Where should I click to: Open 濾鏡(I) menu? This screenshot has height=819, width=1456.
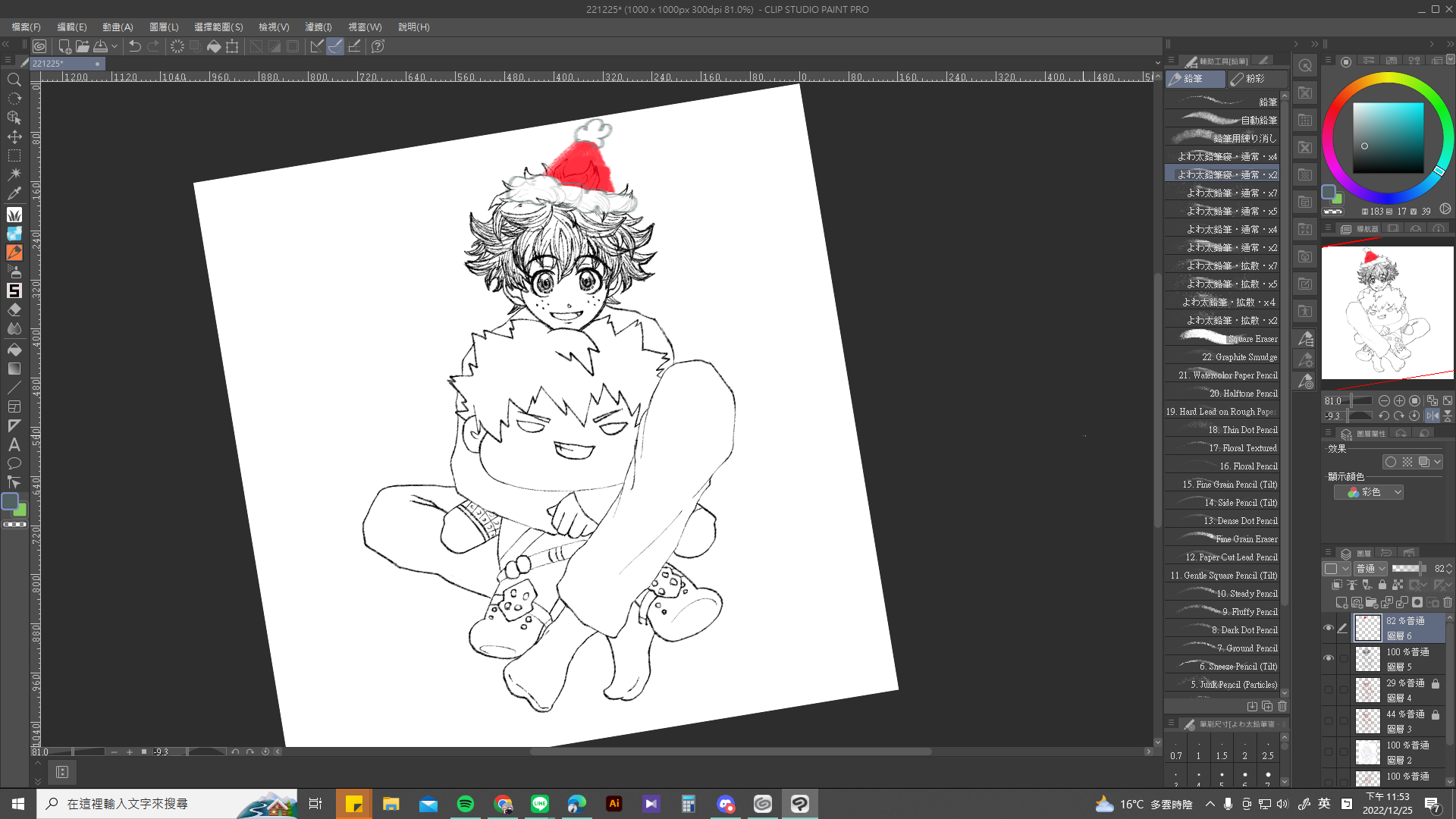point(318,27)
